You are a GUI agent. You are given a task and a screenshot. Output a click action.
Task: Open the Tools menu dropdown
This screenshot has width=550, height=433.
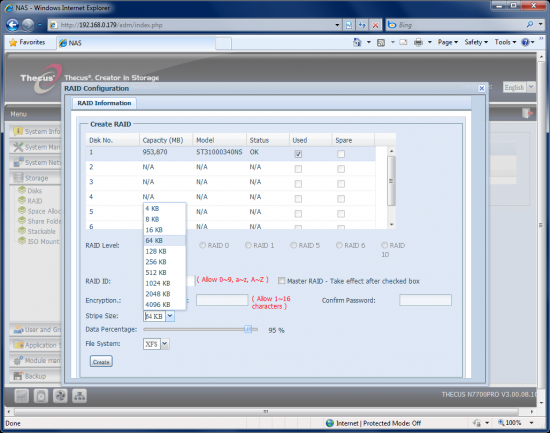[x=505, y=42]
